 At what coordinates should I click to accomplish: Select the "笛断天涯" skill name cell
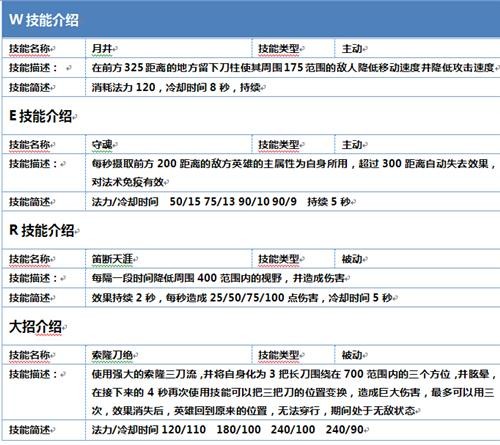[x=168, y=259]
